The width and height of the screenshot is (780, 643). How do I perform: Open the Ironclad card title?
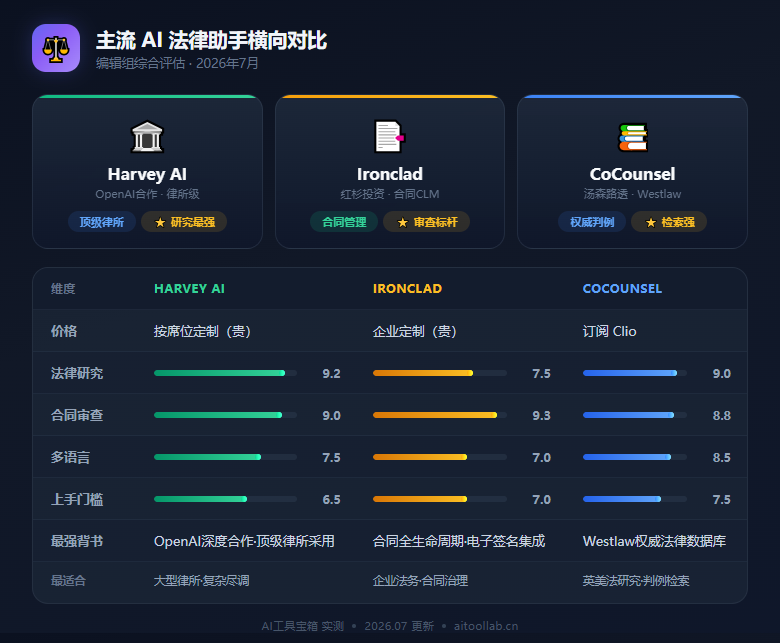390,174
